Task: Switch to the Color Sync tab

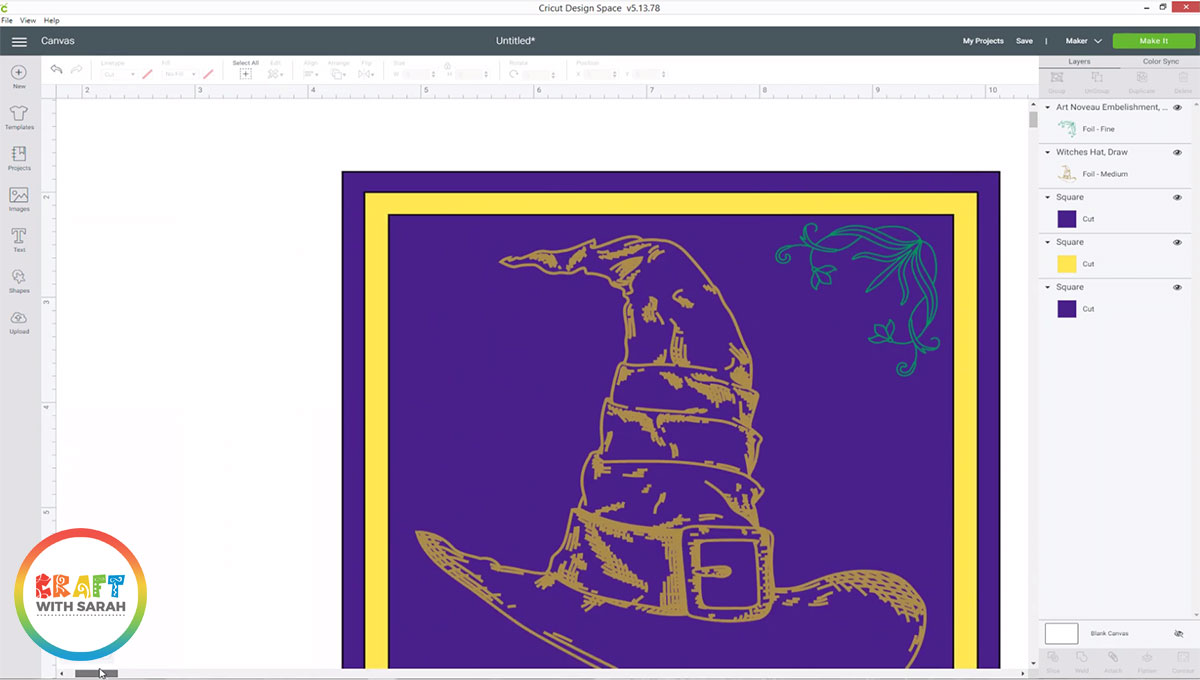Action: point(1160,61)
